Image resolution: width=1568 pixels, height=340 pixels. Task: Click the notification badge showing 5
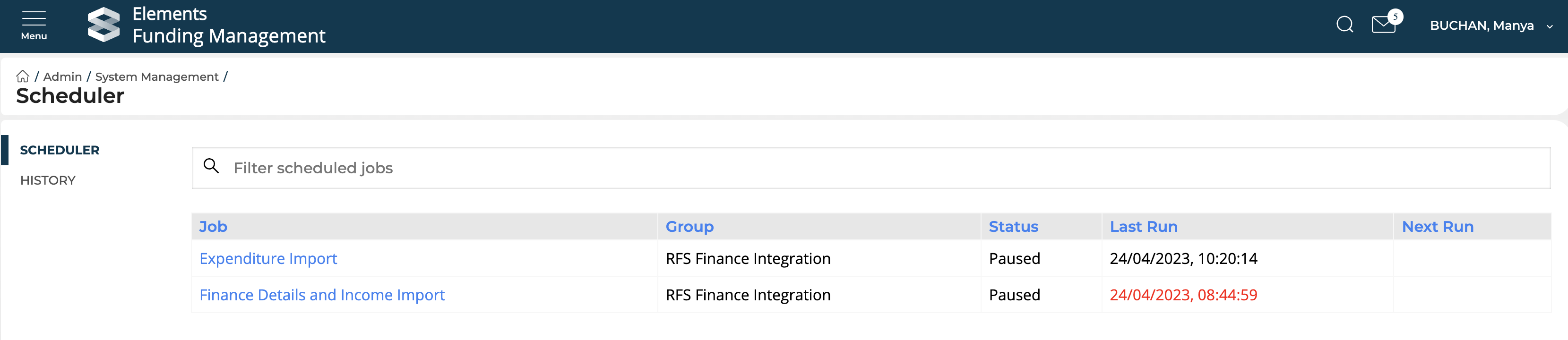(1395, 17)
